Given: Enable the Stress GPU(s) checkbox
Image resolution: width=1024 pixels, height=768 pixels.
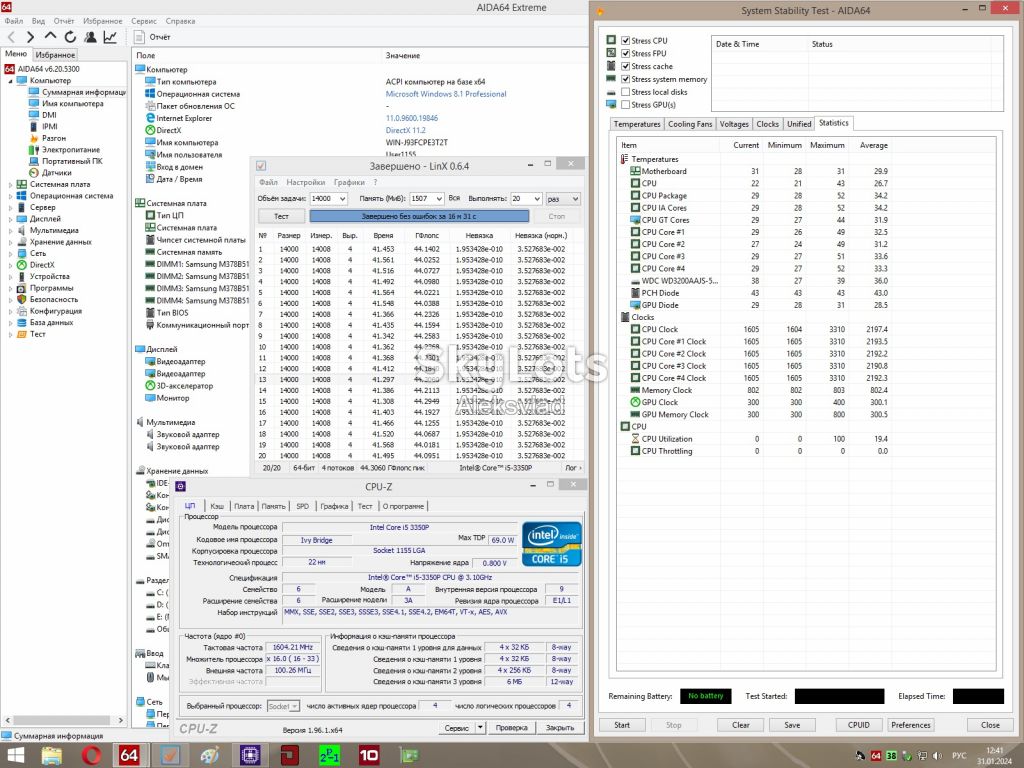Looking at the screenshot, I should [x=626, y=104].
